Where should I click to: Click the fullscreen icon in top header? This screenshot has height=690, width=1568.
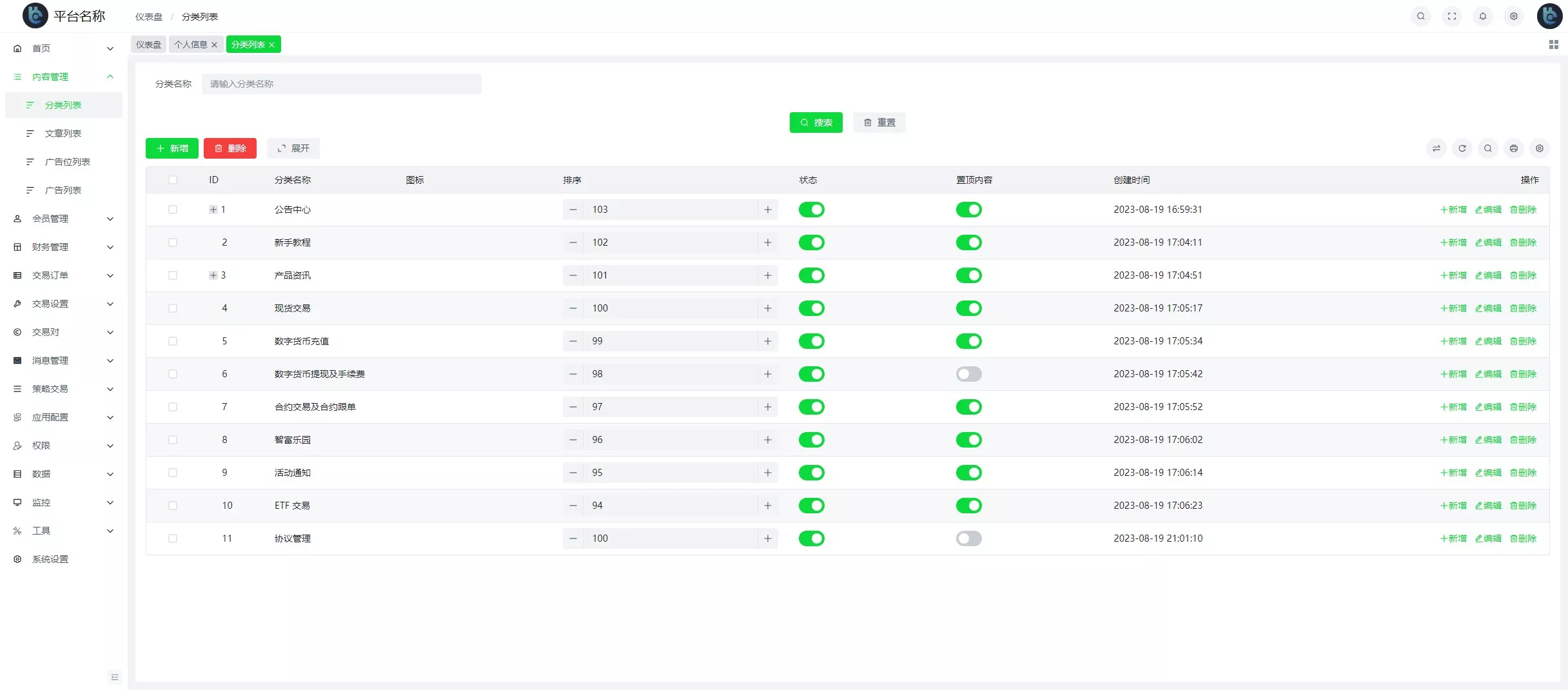click(x=1452, y=16)
